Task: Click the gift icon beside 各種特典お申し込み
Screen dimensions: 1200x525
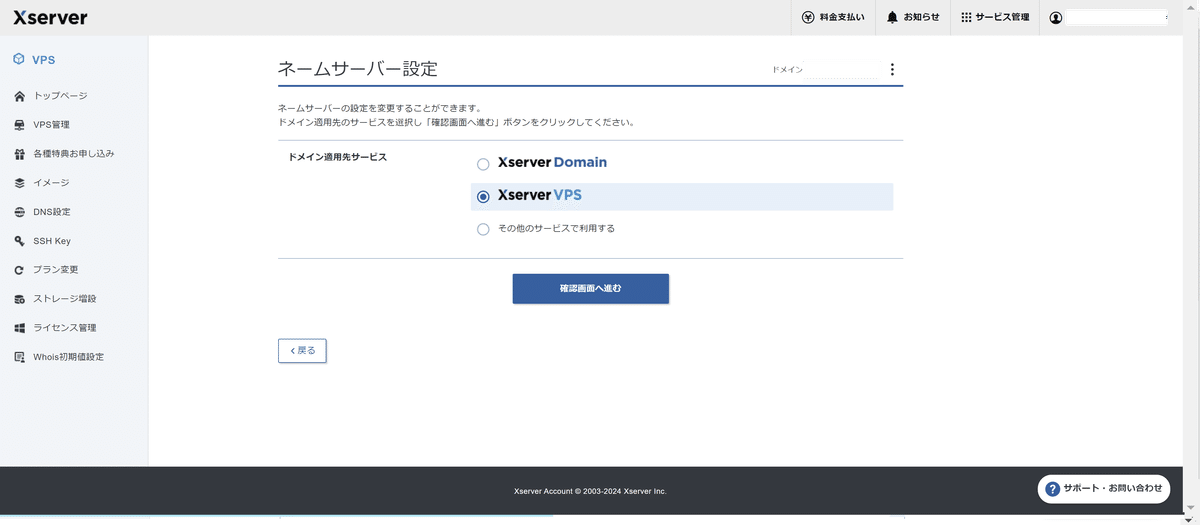Action: [x=20, y=154]
